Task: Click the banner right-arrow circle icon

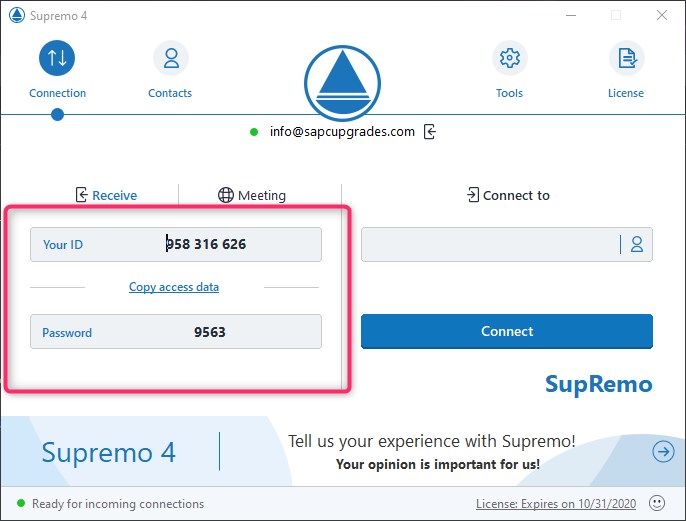Action: click(663, 451)
